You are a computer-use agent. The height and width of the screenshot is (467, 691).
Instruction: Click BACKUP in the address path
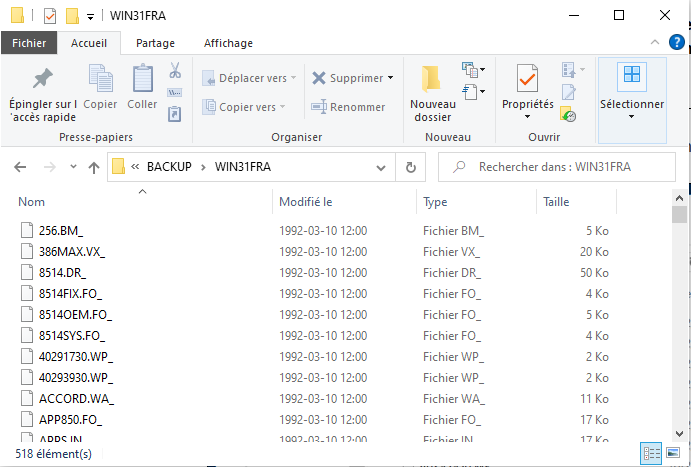pyautogui.click(x=169, y=167)
